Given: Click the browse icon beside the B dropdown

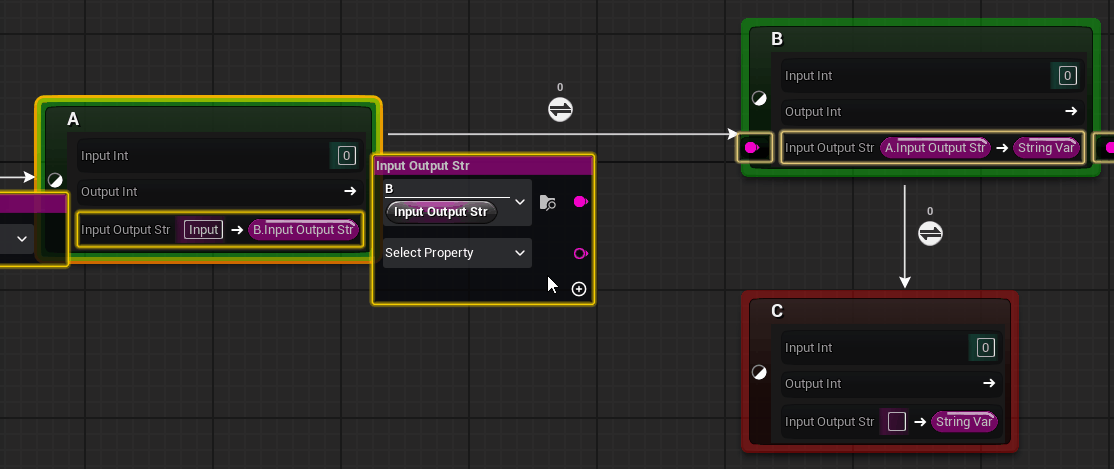Looking at the screenshot, I should pos(547,203).
